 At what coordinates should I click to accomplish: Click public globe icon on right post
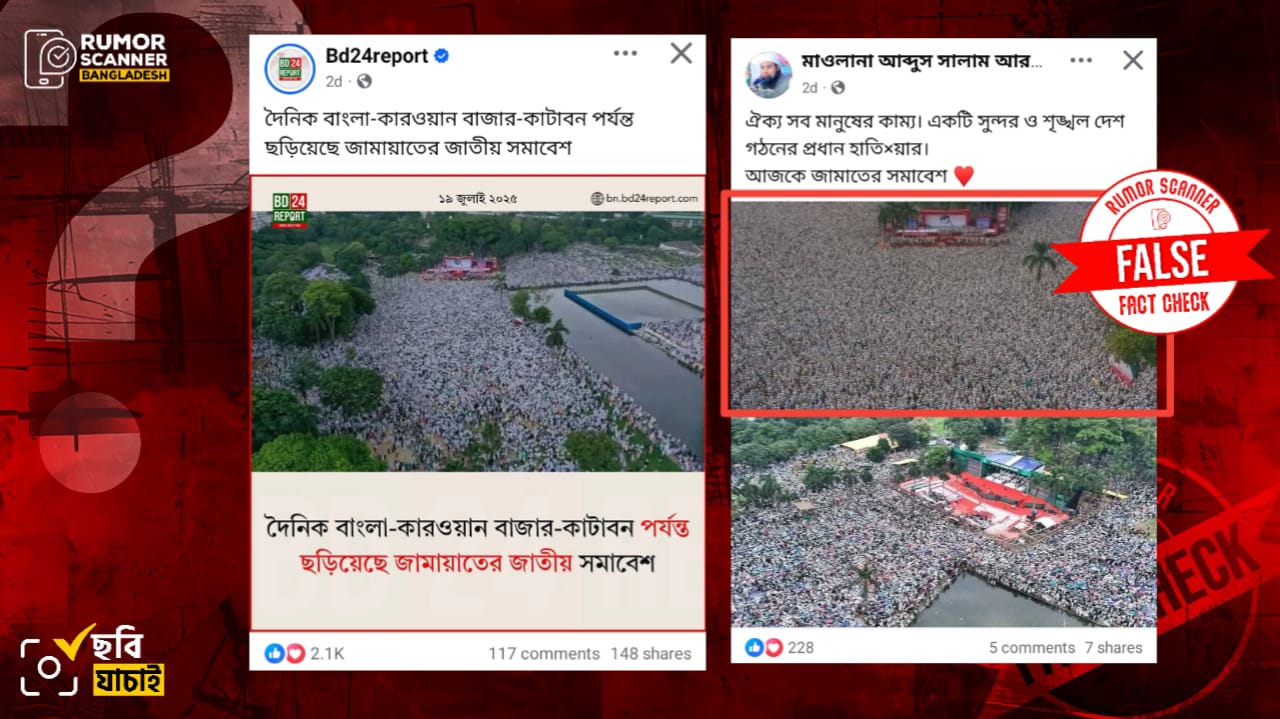[x=837, y=88]
